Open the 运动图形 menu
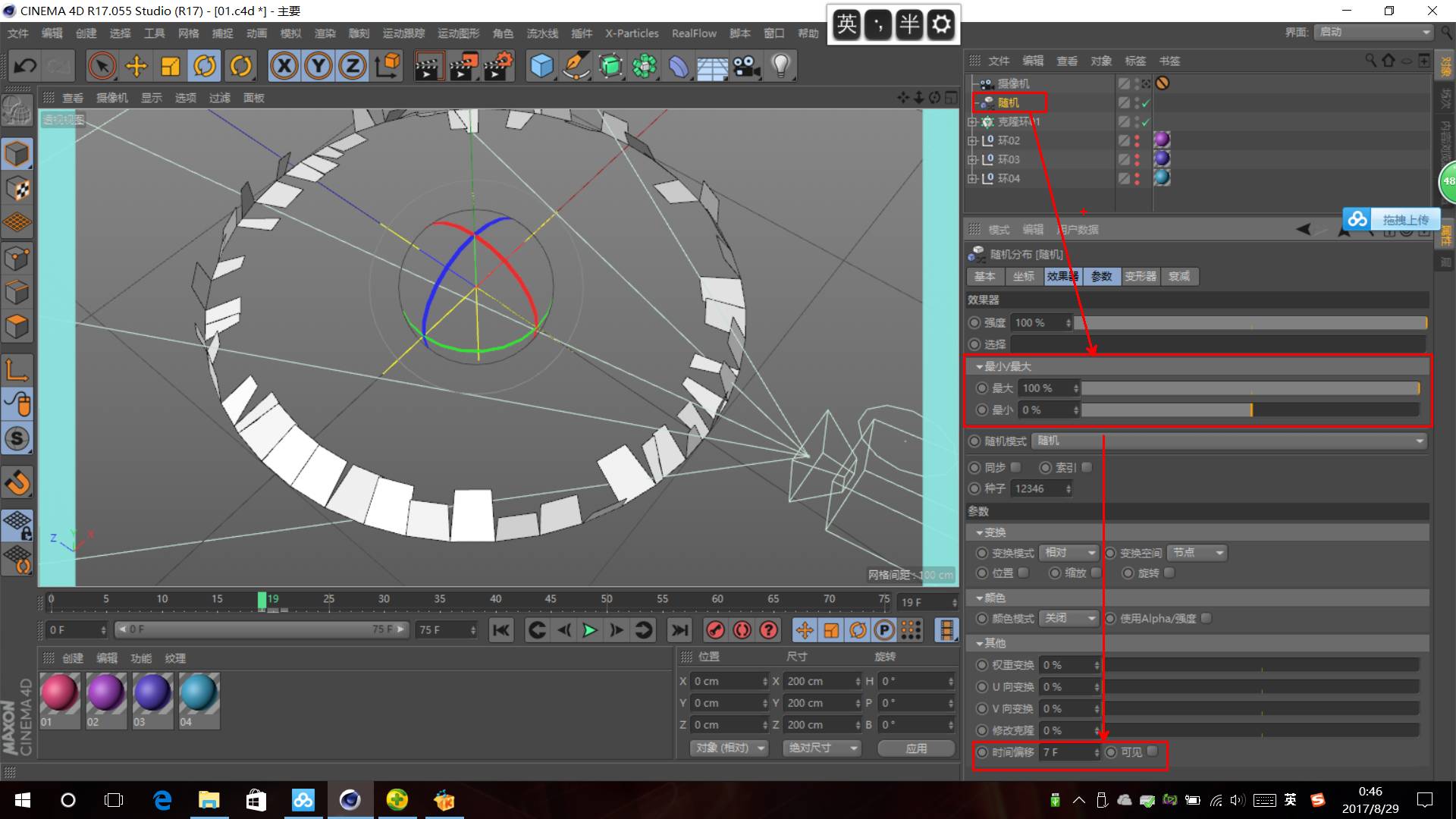Viewport: 1456px width, 819px height. 458,33
